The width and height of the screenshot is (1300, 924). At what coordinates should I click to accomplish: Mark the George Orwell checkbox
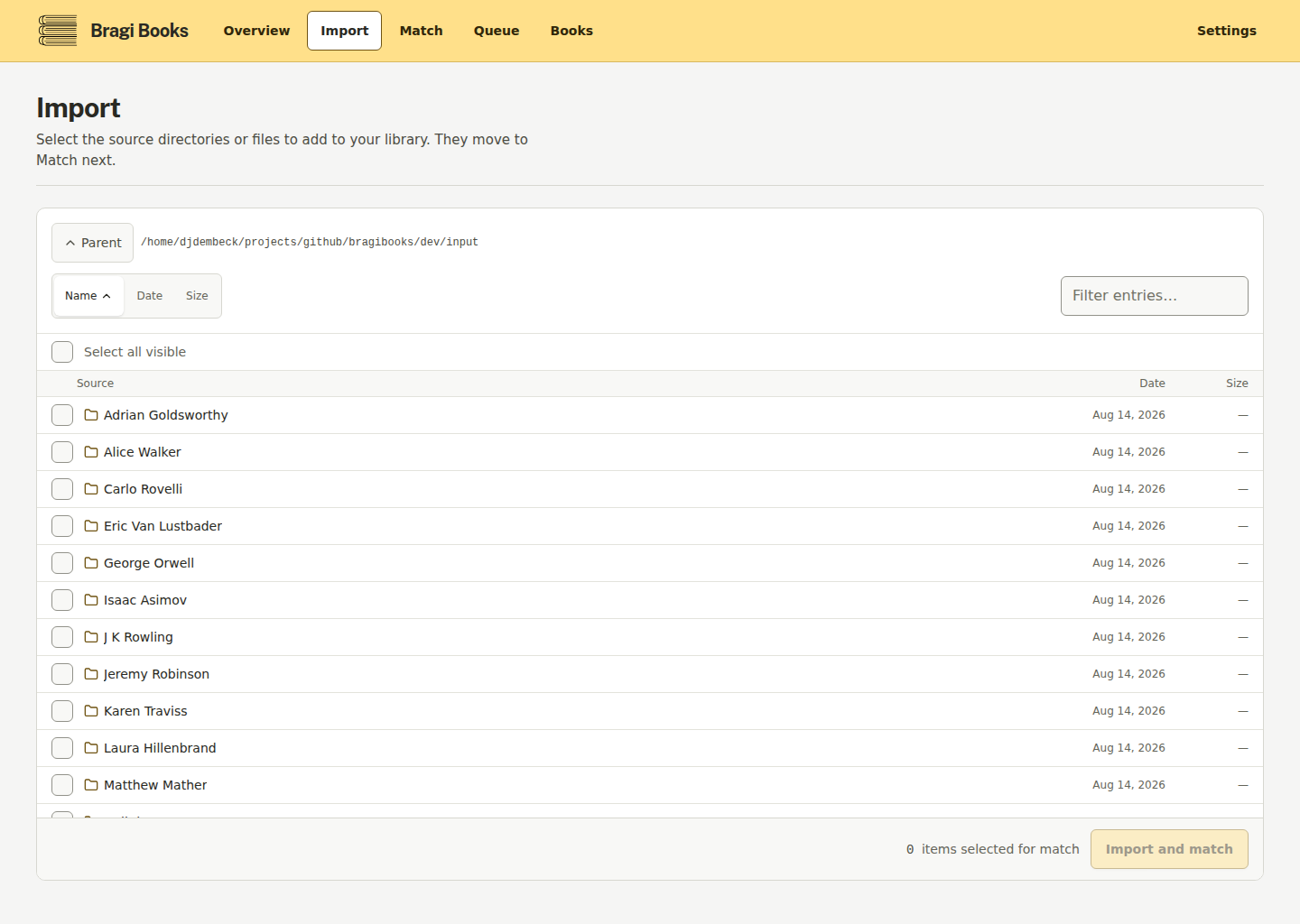click(x=62, y=563)
